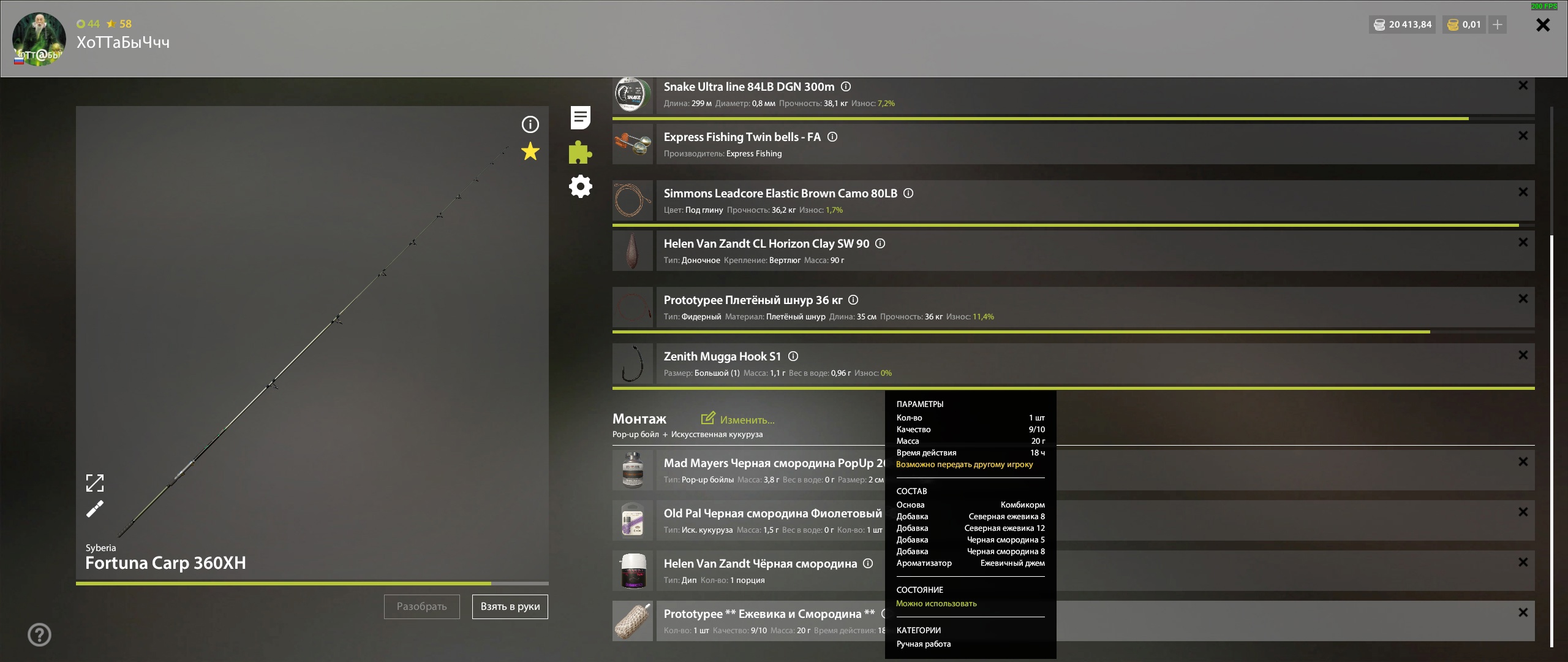Show info for Helen Van Zandt CL Horizon sinker
This screenshot has height=662, width=1568.
coord(880,243)
